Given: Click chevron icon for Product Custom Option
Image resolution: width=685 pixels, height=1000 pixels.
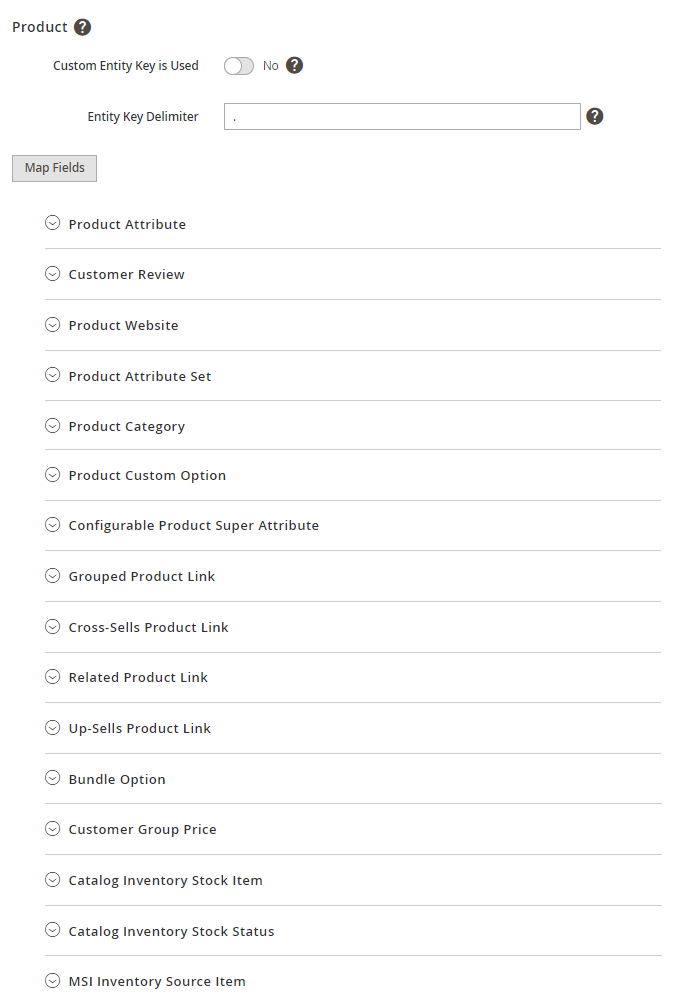Looking at the screenshot, I should (53, 475).
